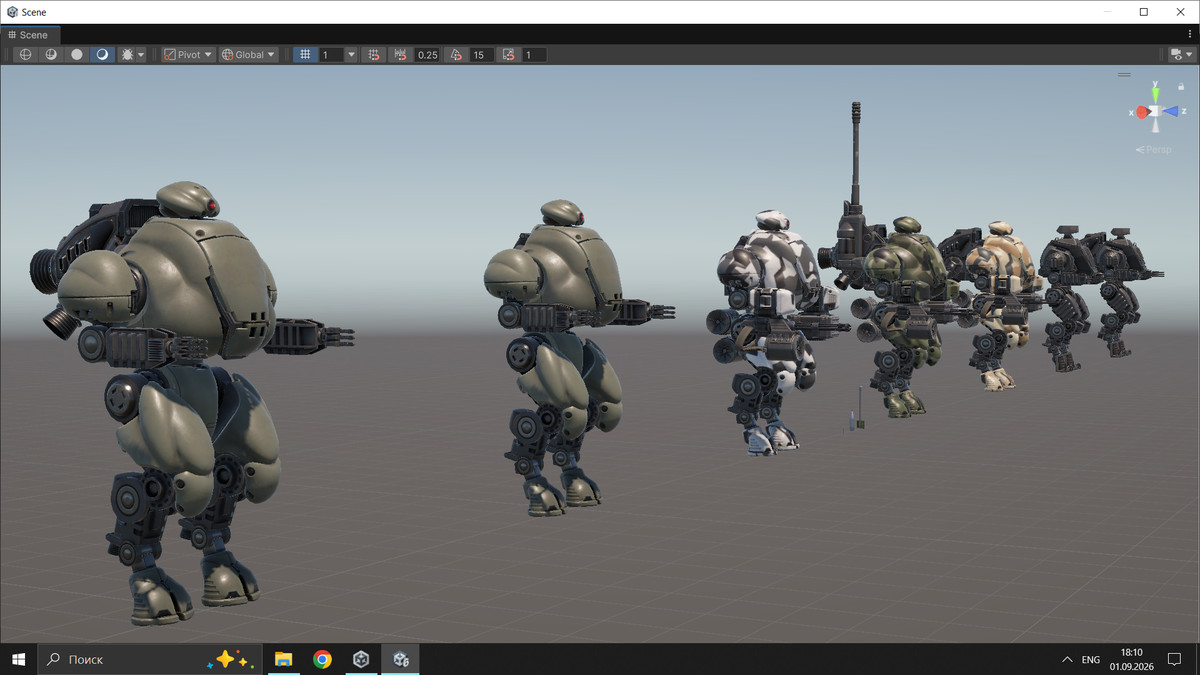Open Unity Hub from the taskbar

point(361,659)
